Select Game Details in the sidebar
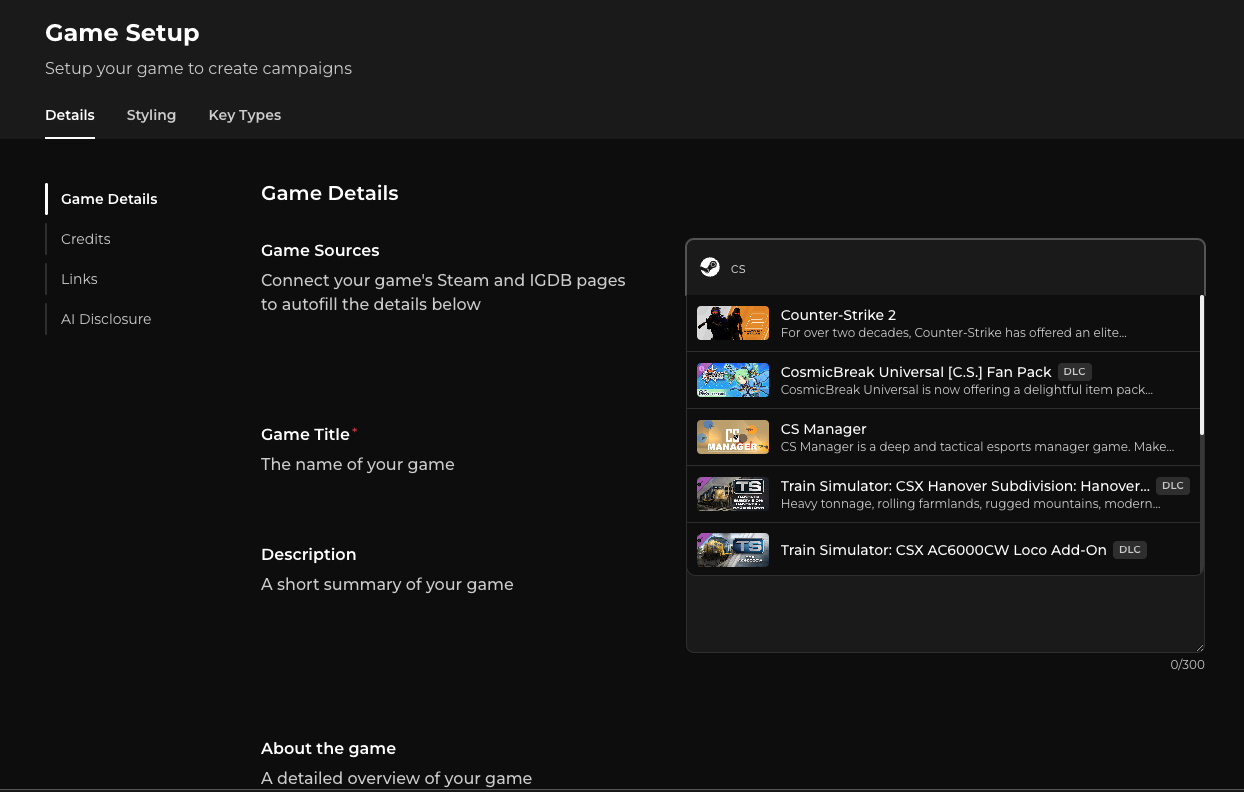Image resolution: width=1244 pixels, height=792 pixels. point(109,199)
